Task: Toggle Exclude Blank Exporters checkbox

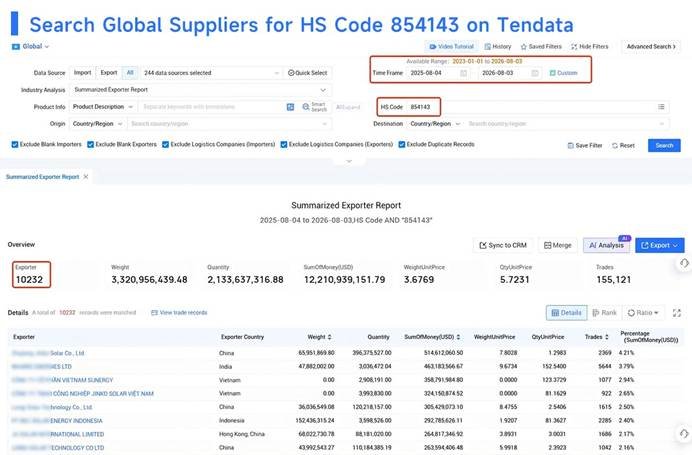Action: (90, 144)
